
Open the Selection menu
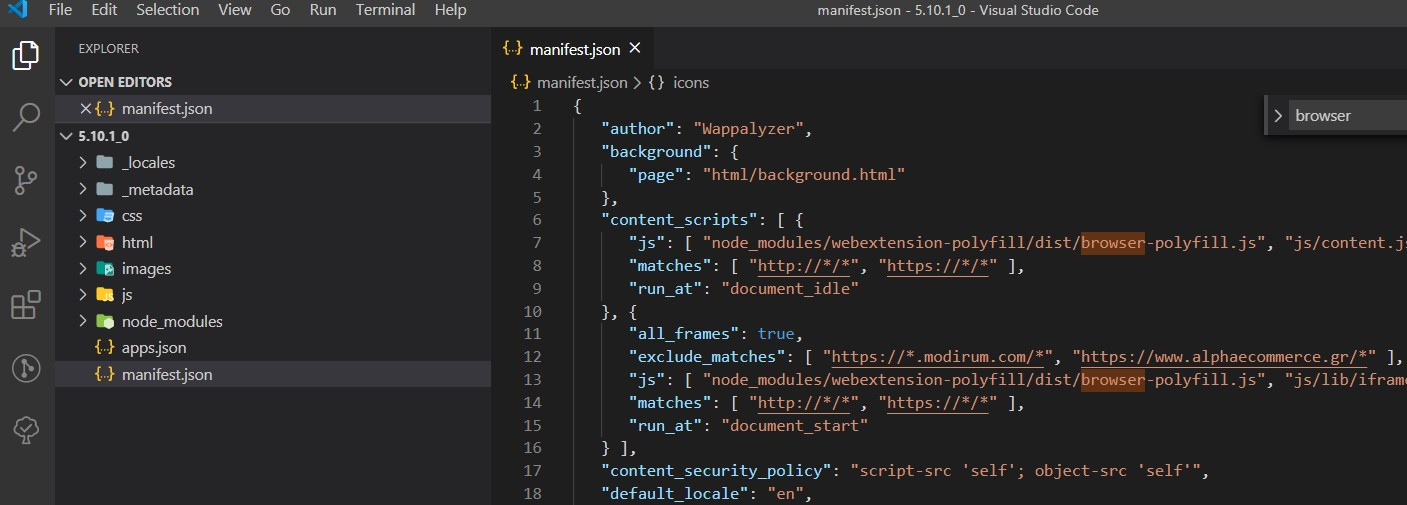pos(168,10)
